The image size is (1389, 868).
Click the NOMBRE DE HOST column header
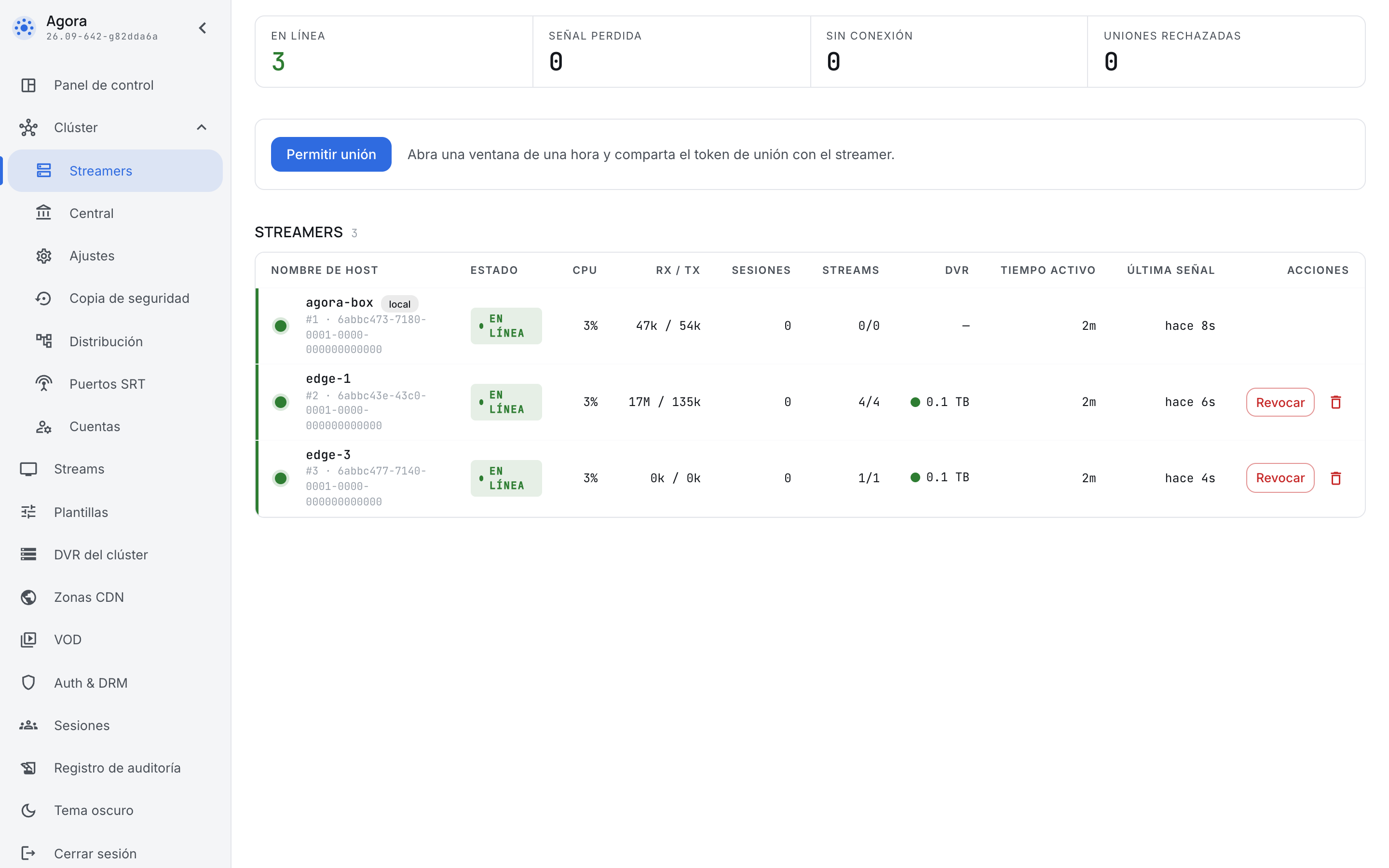pyautogui.click(x=324, y=270)
